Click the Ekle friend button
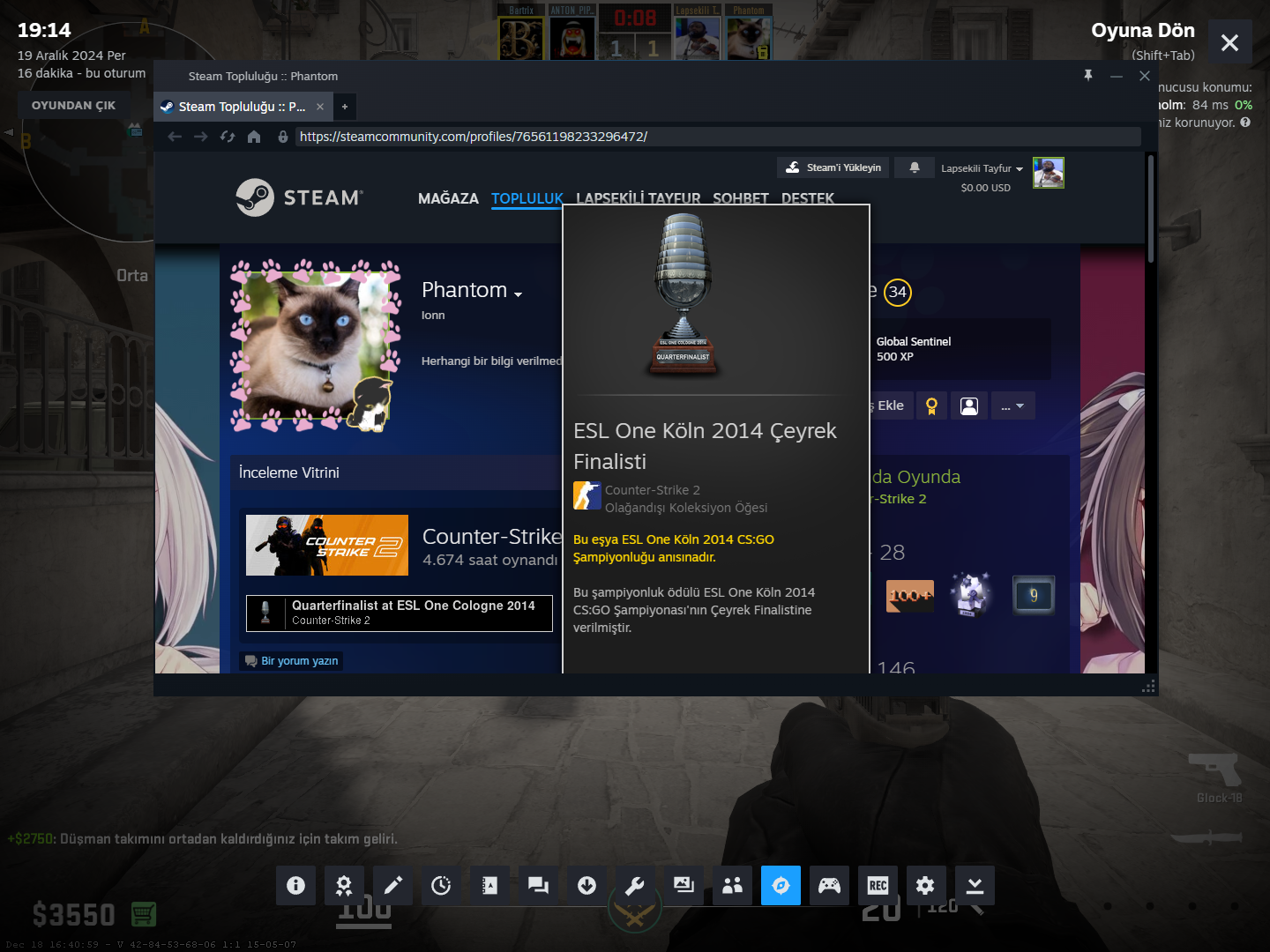The height and width of the screenshot is (952, 1270). 890,405
